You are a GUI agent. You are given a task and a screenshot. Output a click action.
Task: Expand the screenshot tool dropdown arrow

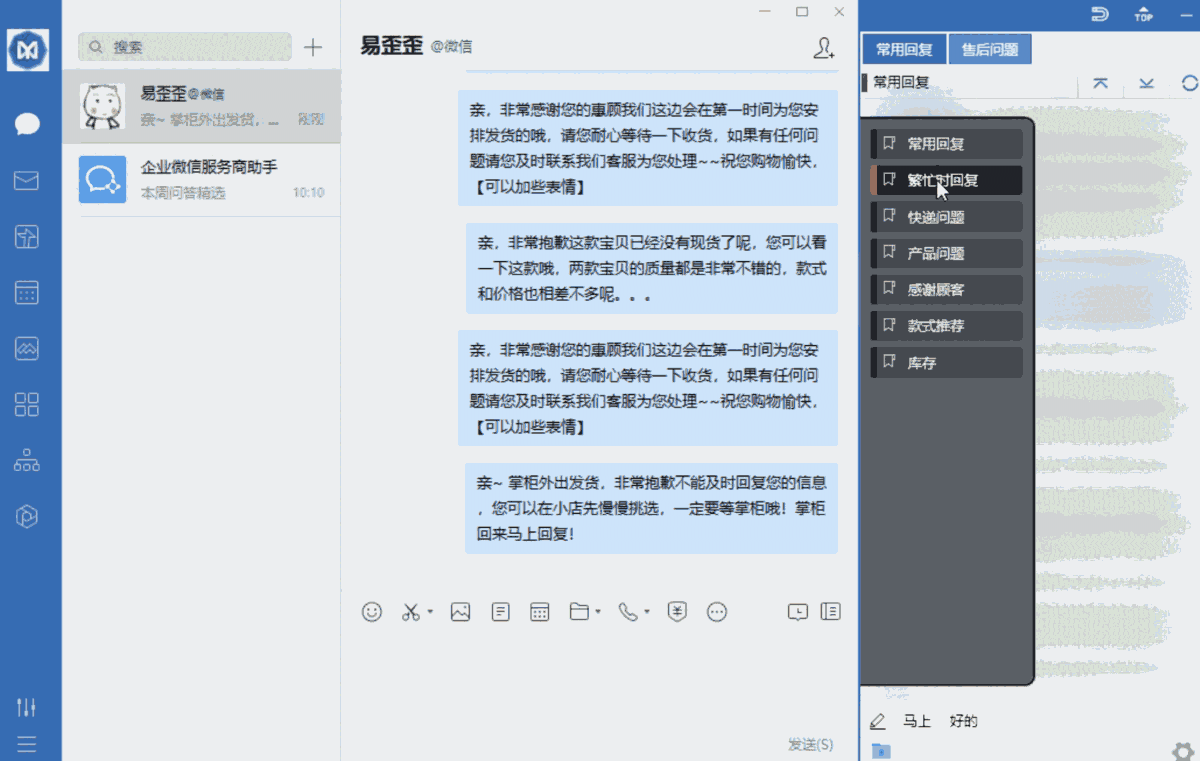pos(430,614)
